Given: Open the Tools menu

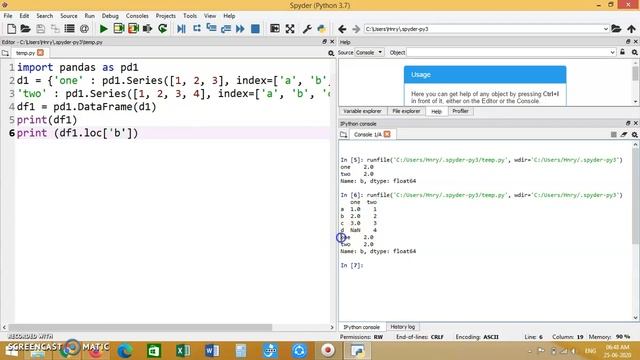Looking at the screenshot, I should [x=190, y=16].
